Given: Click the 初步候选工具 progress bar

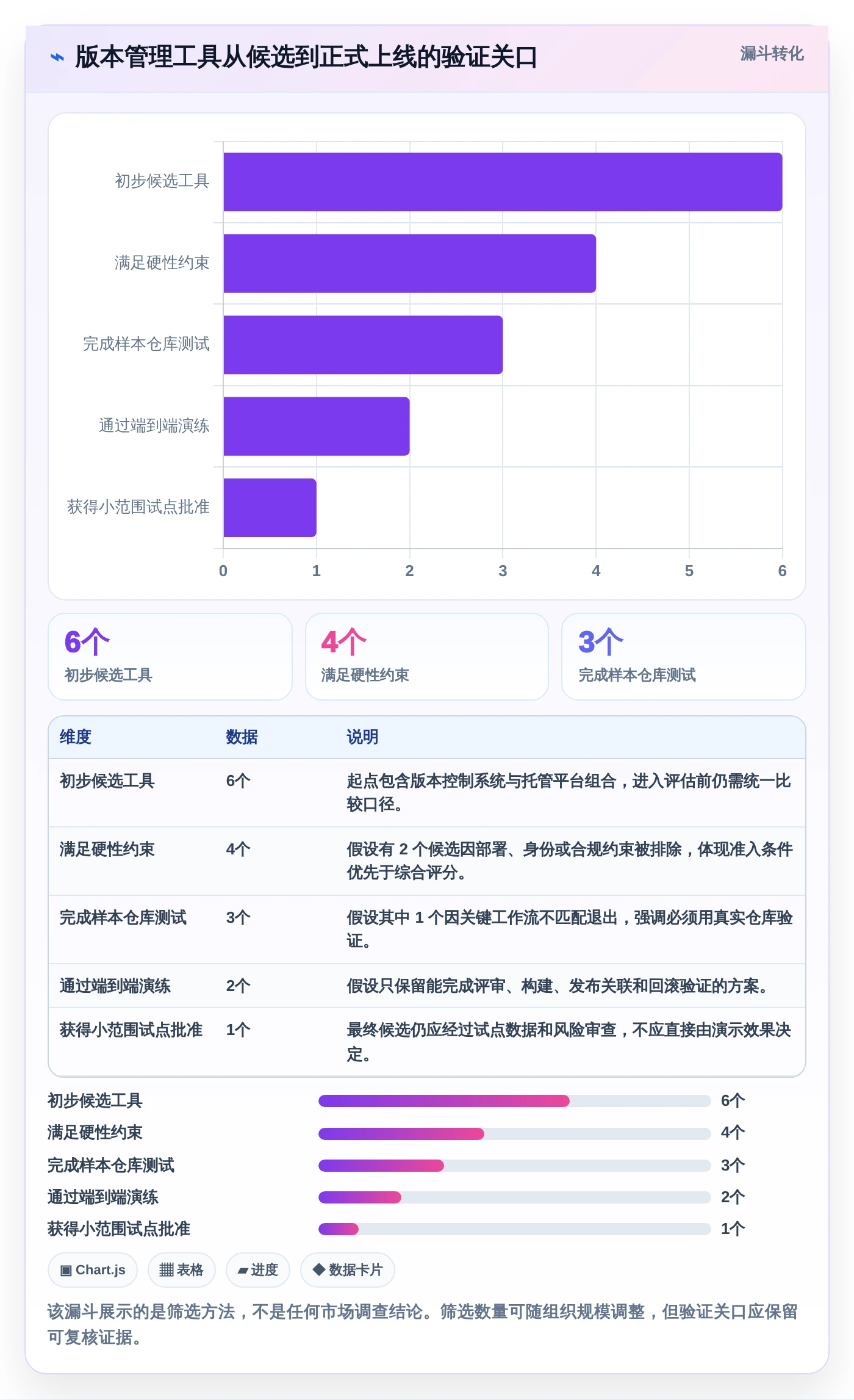Looking at the screenshot, I should tap(515, 1101).
